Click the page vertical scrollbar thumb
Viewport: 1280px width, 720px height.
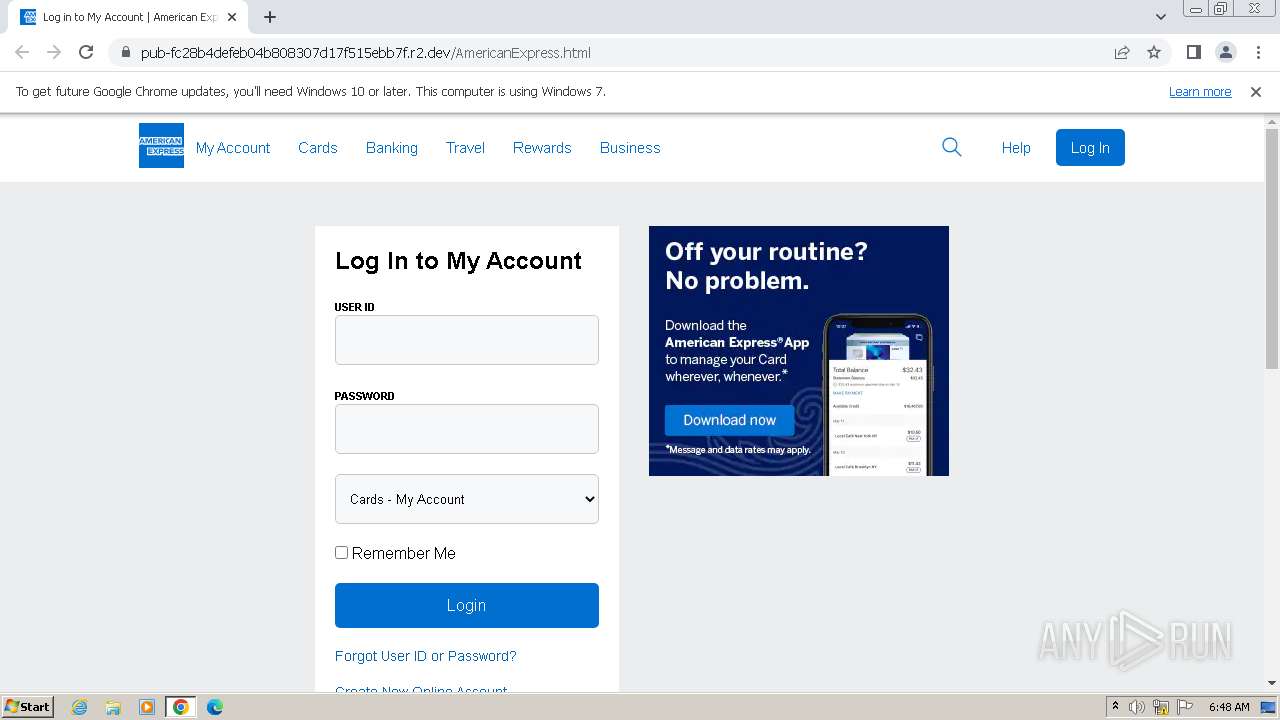(x=1272, y=248)
